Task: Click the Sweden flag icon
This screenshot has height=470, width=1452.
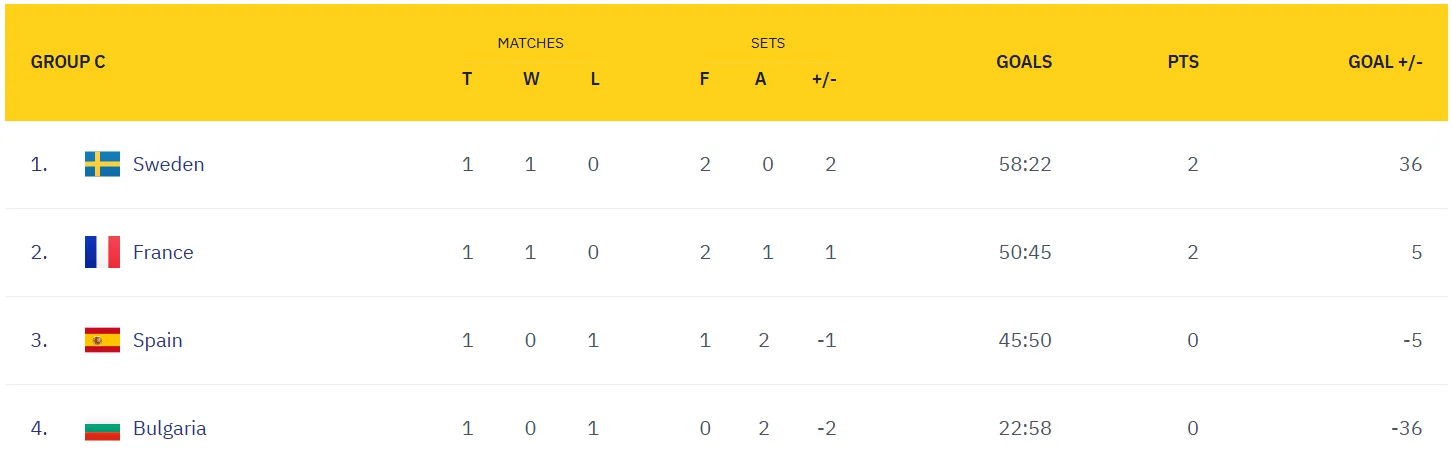Action: (x=102, y=164)
